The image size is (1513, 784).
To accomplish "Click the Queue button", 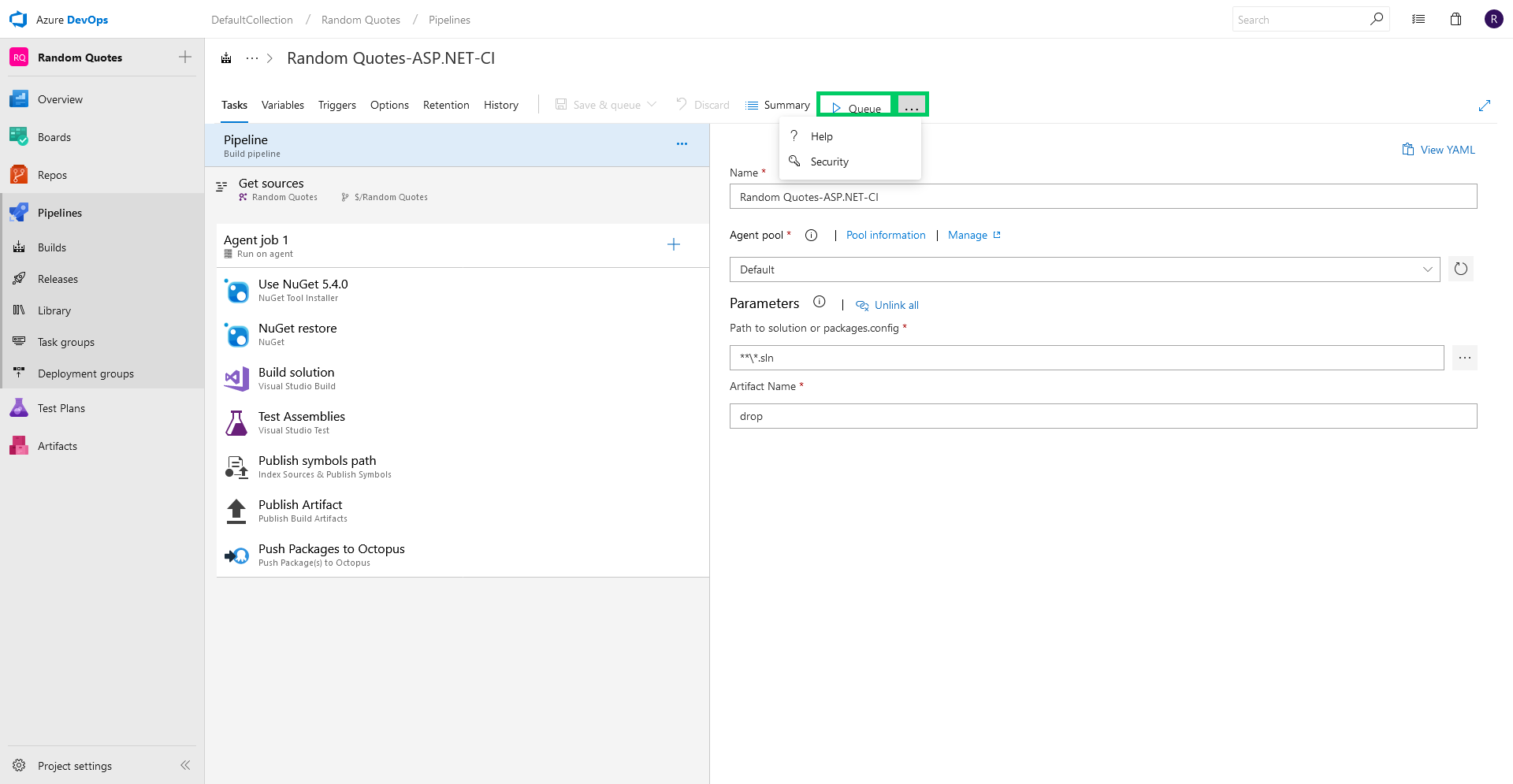I will (x=857, y=108).
